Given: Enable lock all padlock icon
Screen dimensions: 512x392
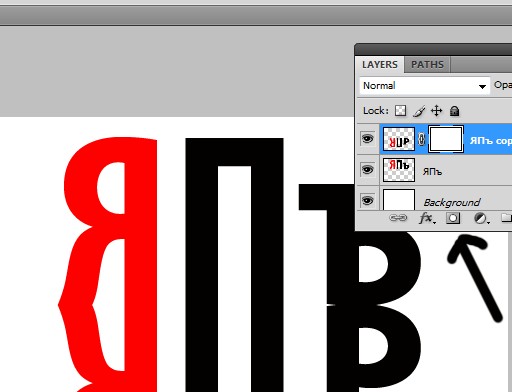Looking at the screenshot, I should click(x=455, y=111).
